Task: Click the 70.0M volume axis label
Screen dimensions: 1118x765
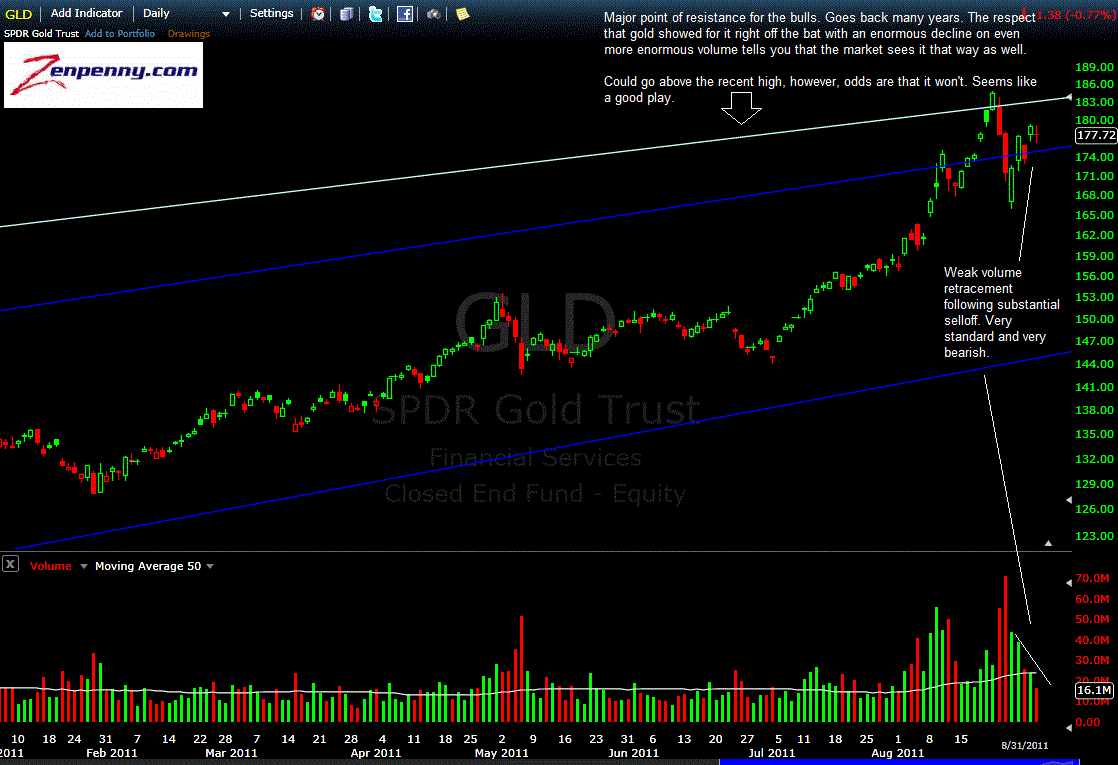Action: [1092, 578]
